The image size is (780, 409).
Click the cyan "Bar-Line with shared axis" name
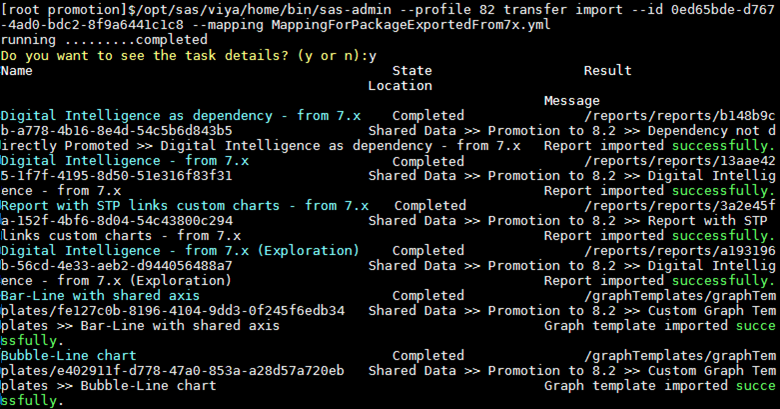point(99,296)
